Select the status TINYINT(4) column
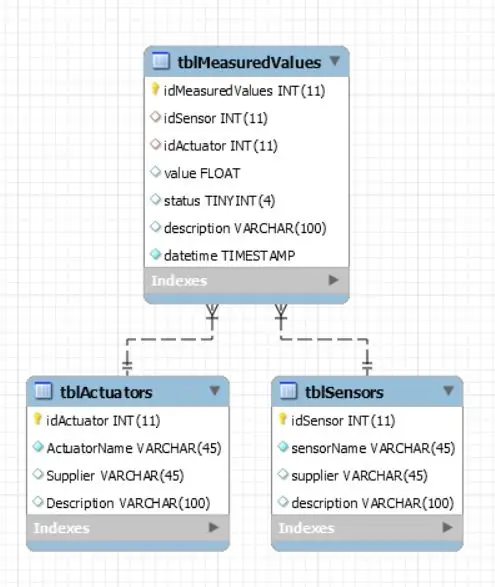495x587 pixels. point(247,201)
